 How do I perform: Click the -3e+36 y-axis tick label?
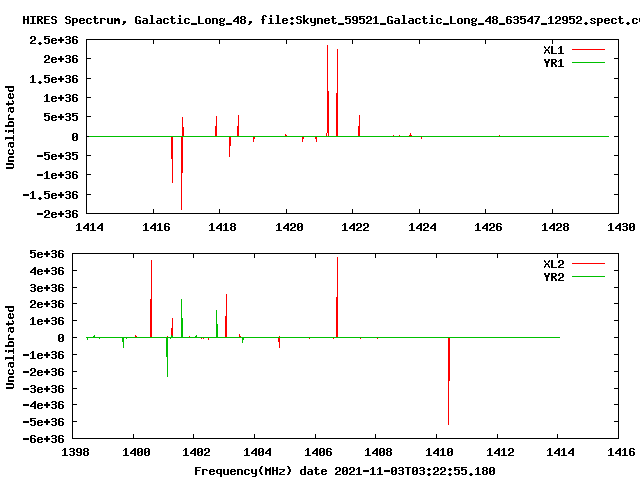[43, 389]
